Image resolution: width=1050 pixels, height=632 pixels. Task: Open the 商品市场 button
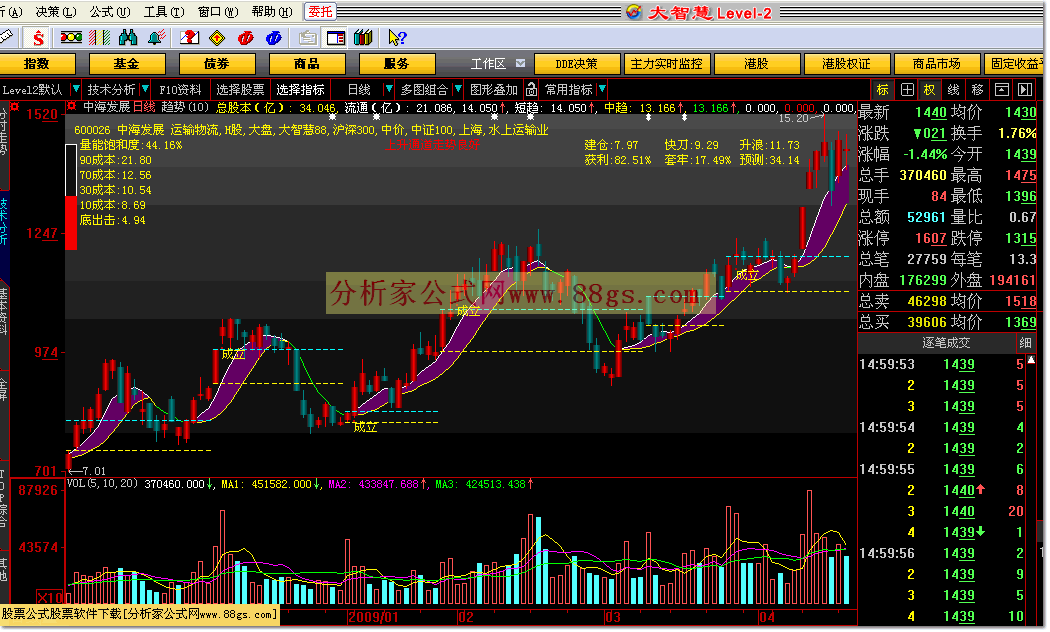[x=937, y=64]
